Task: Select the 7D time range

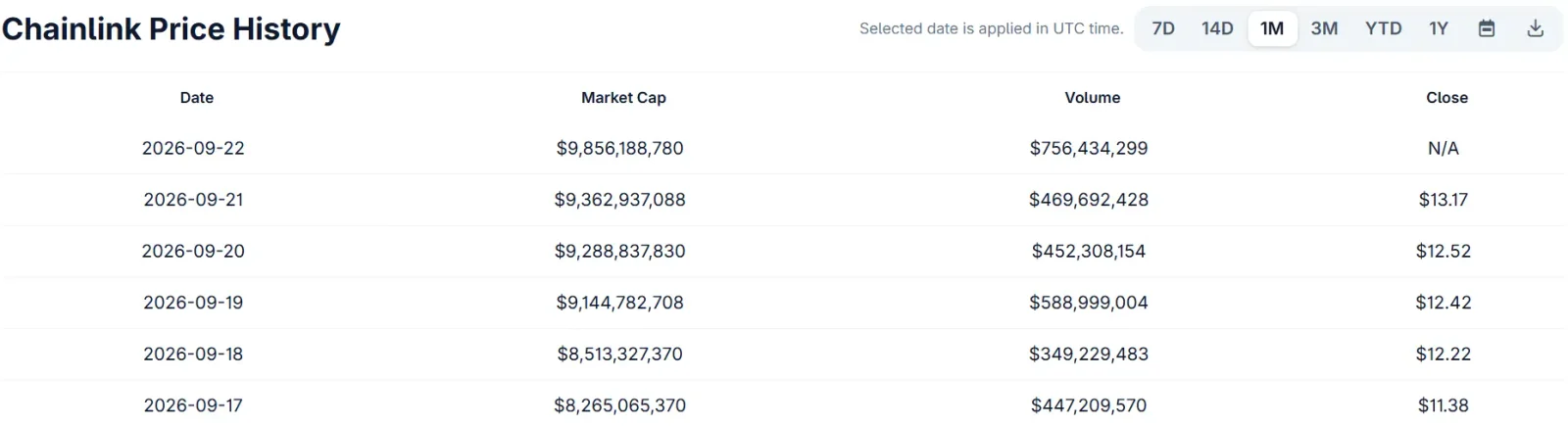Action: pyautogui.click(x=1163, y=28)
